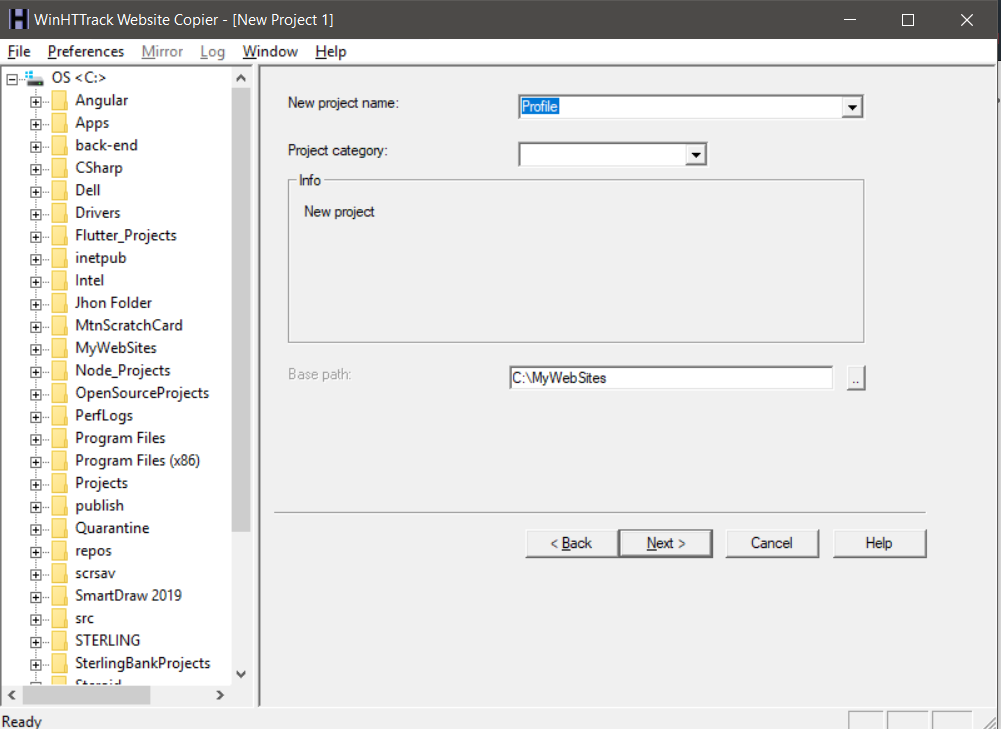Proceed with the Next button
This screenshot has width=1001, height=729.
point(666,543)
